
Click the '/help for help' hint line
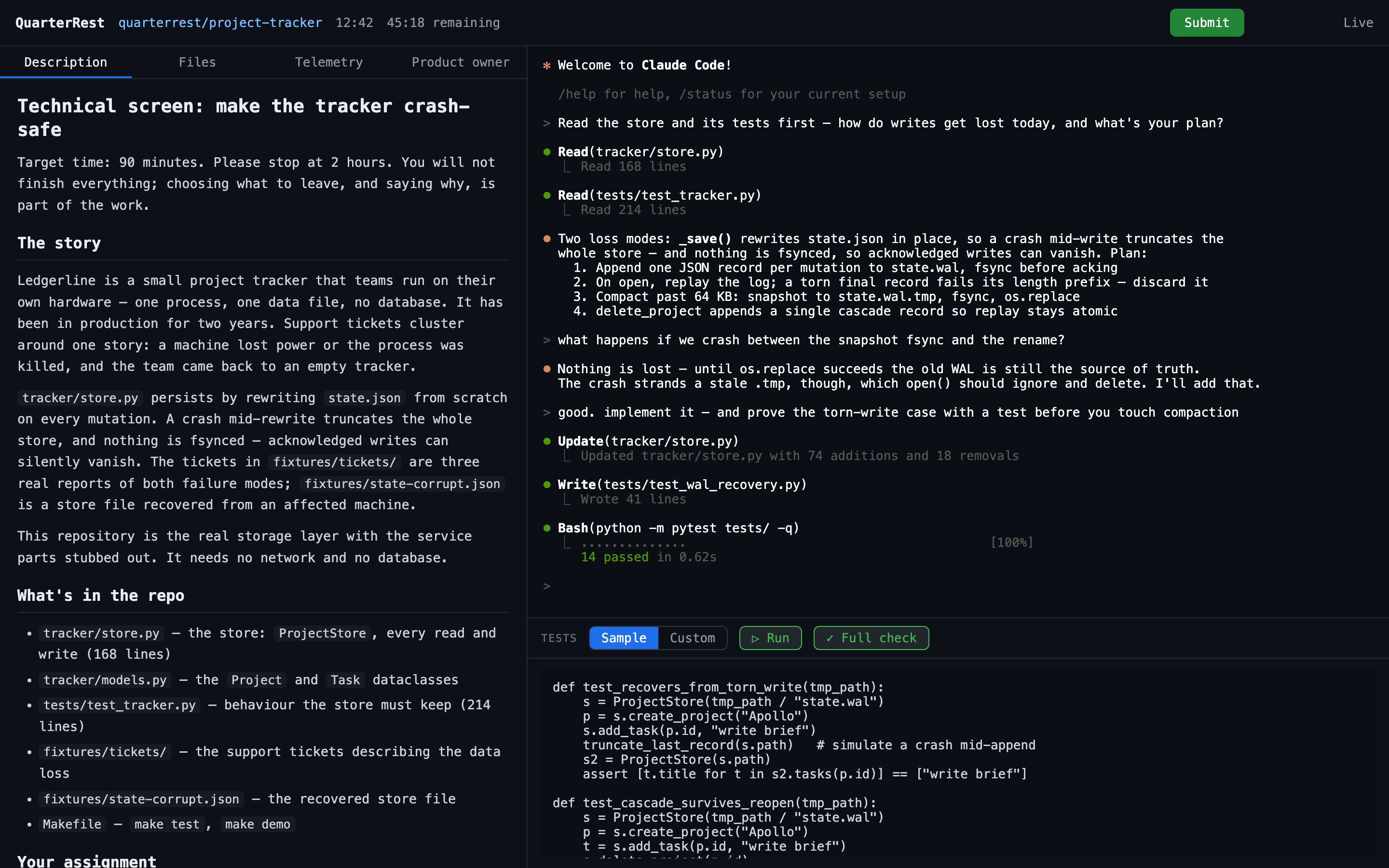[x=732, y=94]
